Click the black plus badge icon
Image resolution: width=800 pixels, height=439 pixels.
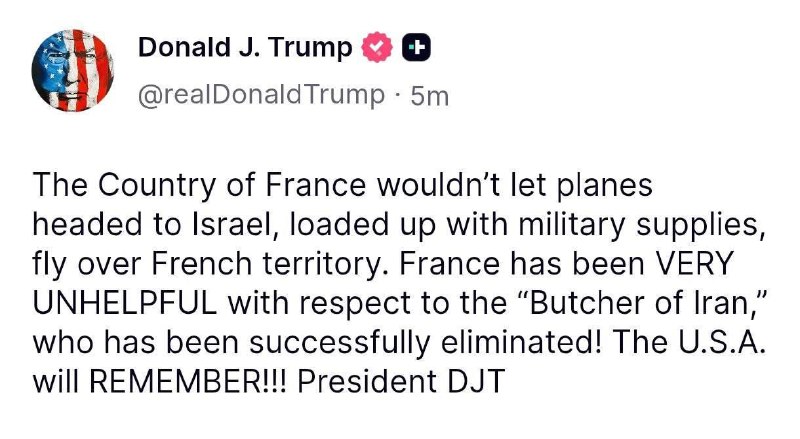pos(415,48)
